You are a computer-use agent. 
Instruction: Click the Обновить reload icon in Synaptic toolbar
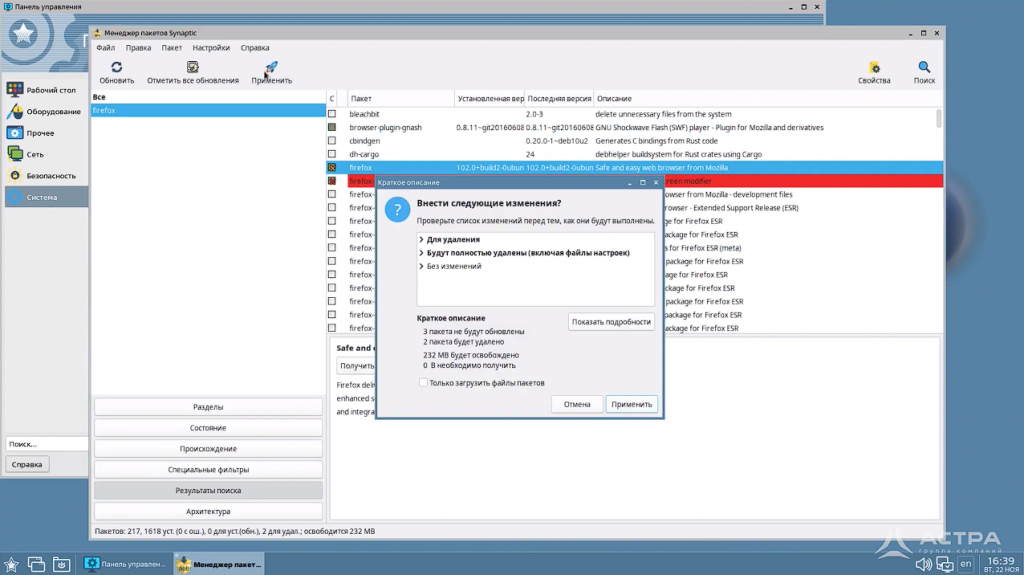[x=116, y=67]
